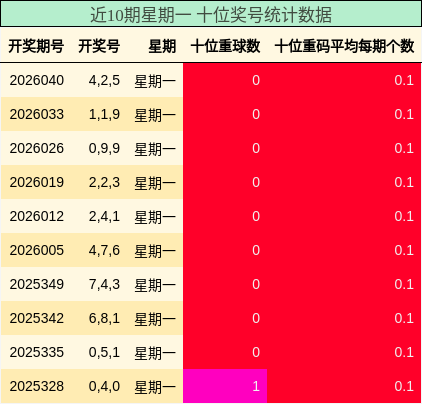
Task: Select winning numbers 2,2,3
Action: point(104,183)
